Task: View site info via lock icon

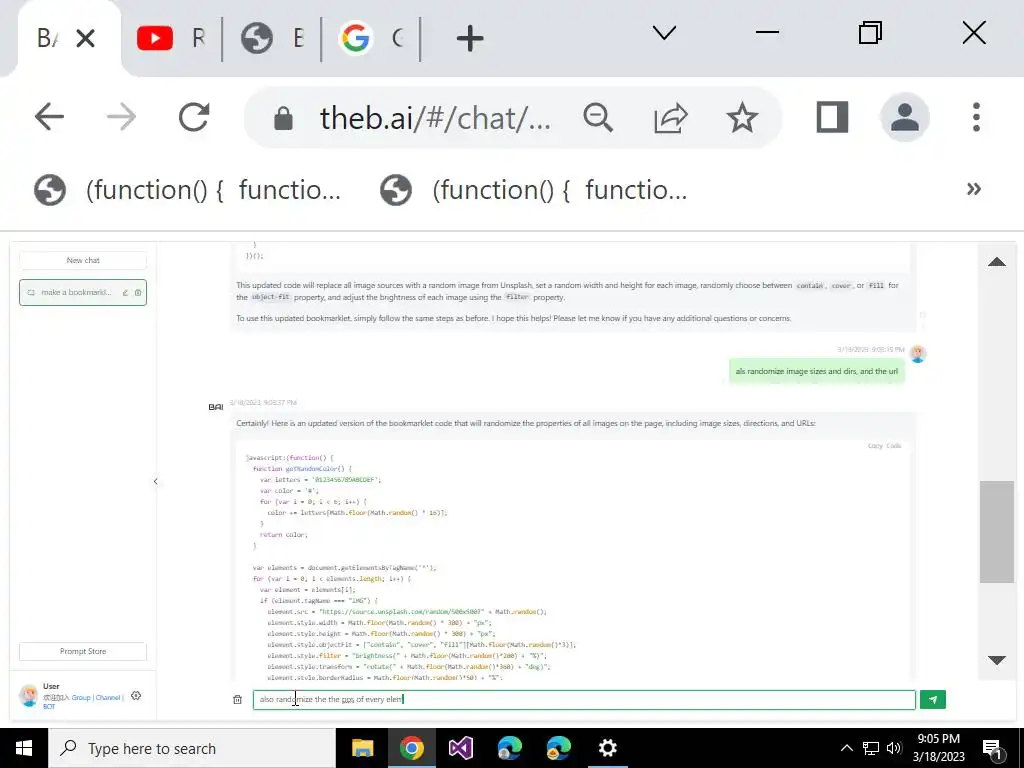Action: (x=283, y=118)
